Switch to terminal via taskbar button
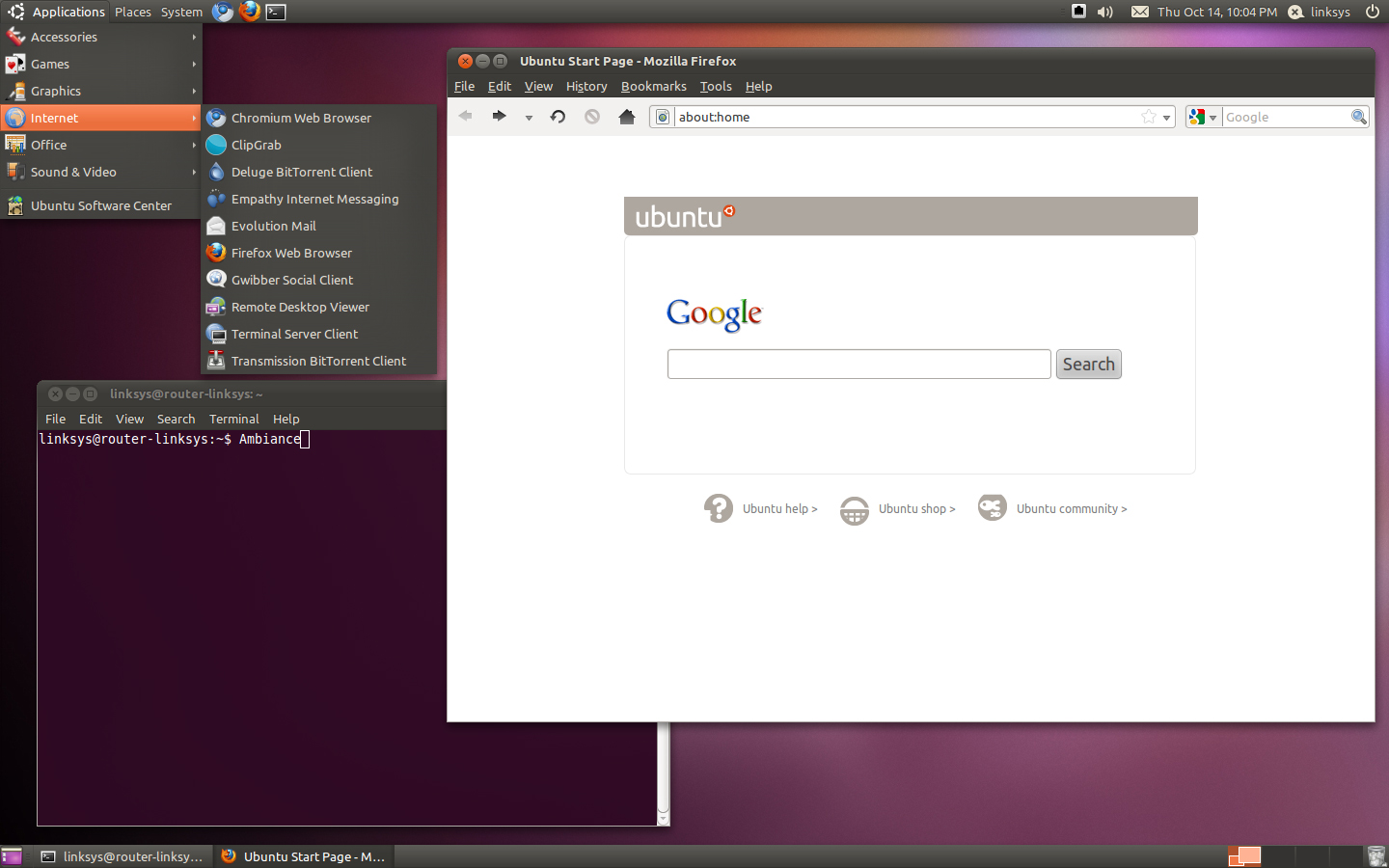Screen dimensions: 1389x868 tap(122, 856)
